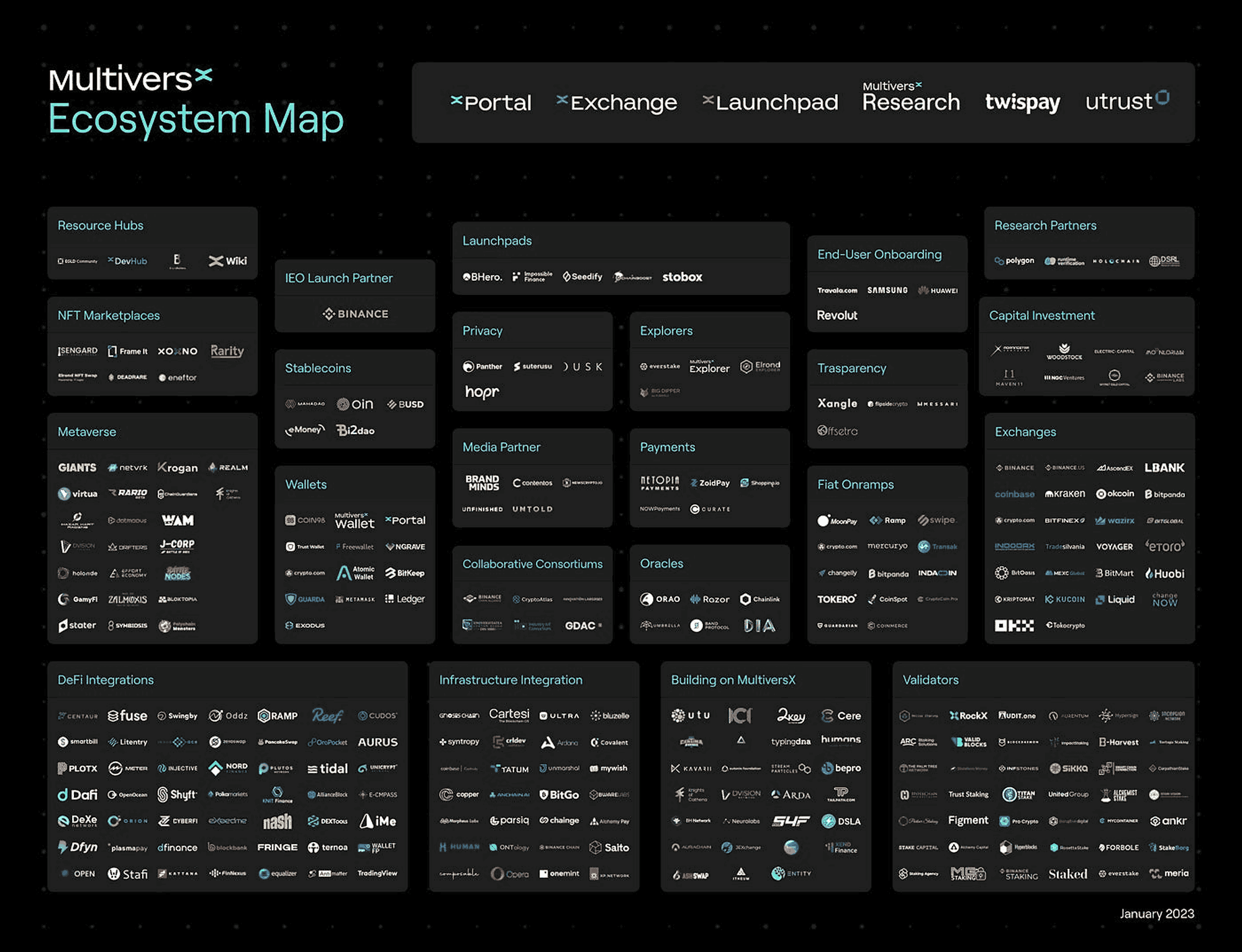The image size is (1242, 952).
Task: Click the polygon logo in Research Partners
Action: pyautogui.click(x=1014, y=261)
